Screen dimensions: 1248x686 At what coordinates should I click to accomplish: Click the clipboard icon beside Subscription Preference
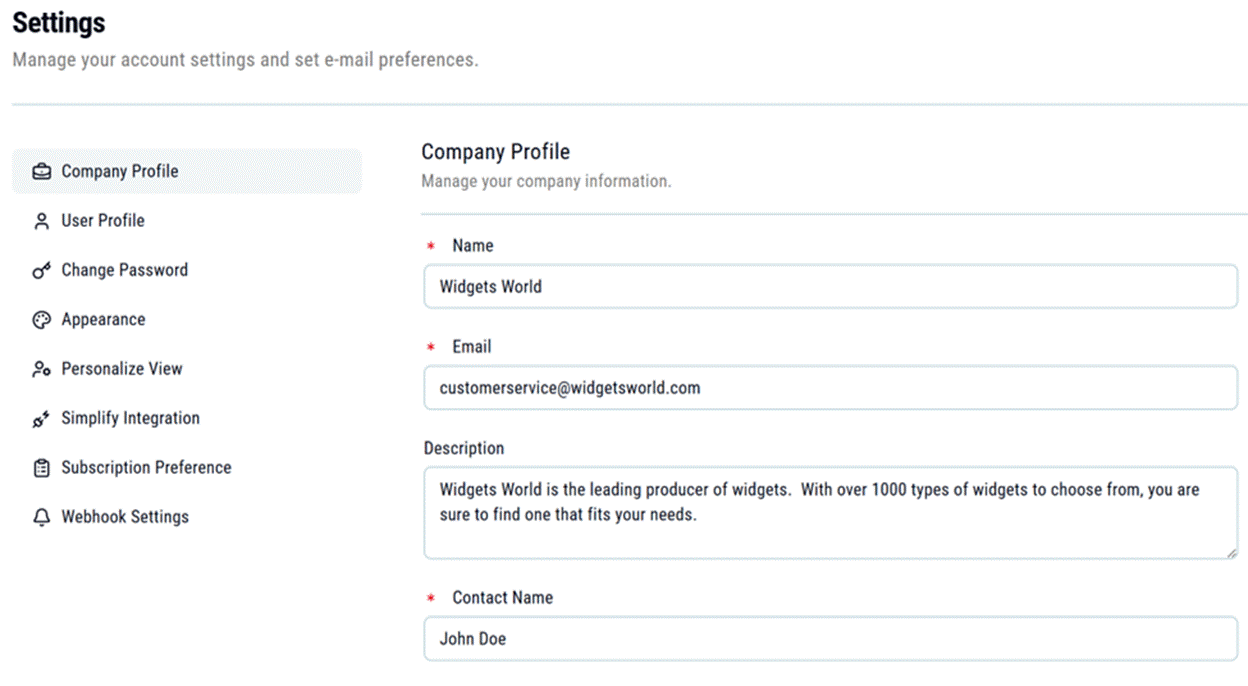pos(41,467)
